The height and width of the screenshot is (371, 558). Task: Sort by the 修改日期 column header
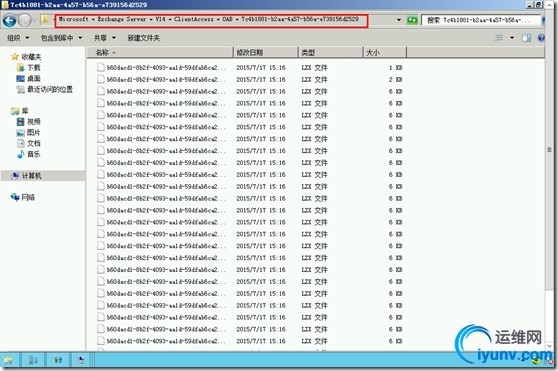point(265,52)
